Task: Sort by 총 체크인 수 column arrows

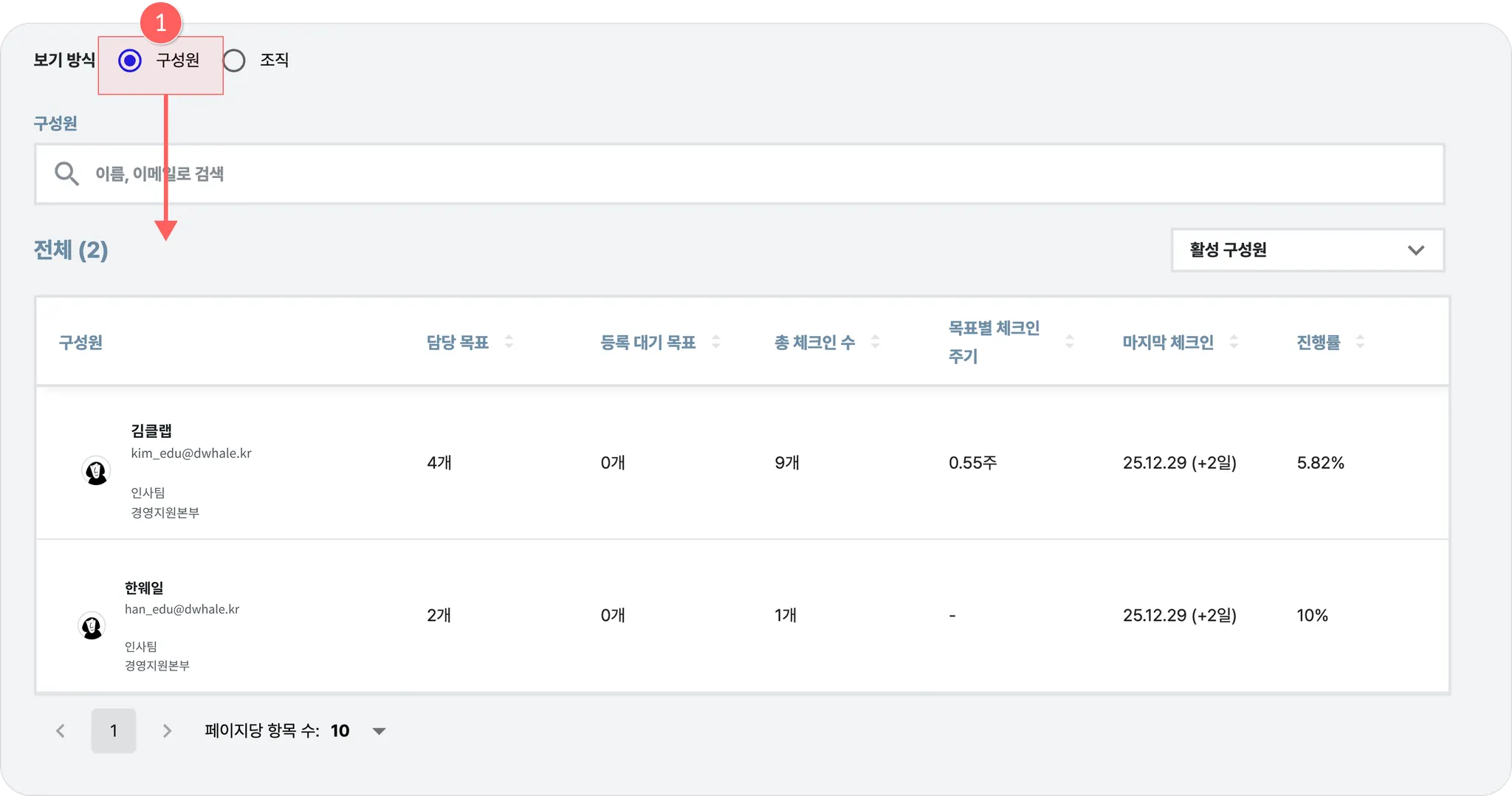Action: point(875,342)
